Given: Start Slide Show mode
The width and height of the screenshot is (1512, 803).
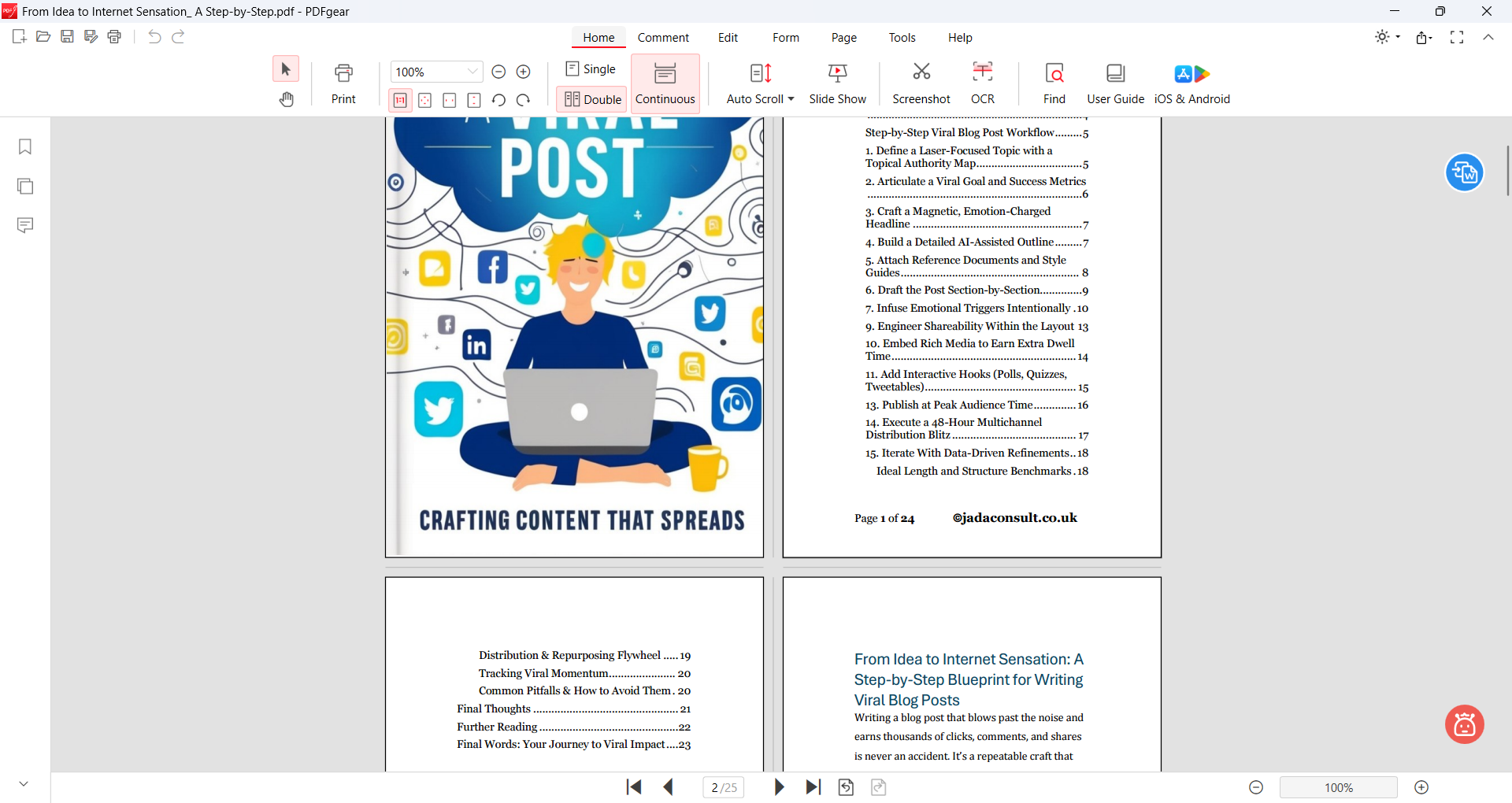Looking at the screenshot, I should [837, 82].
